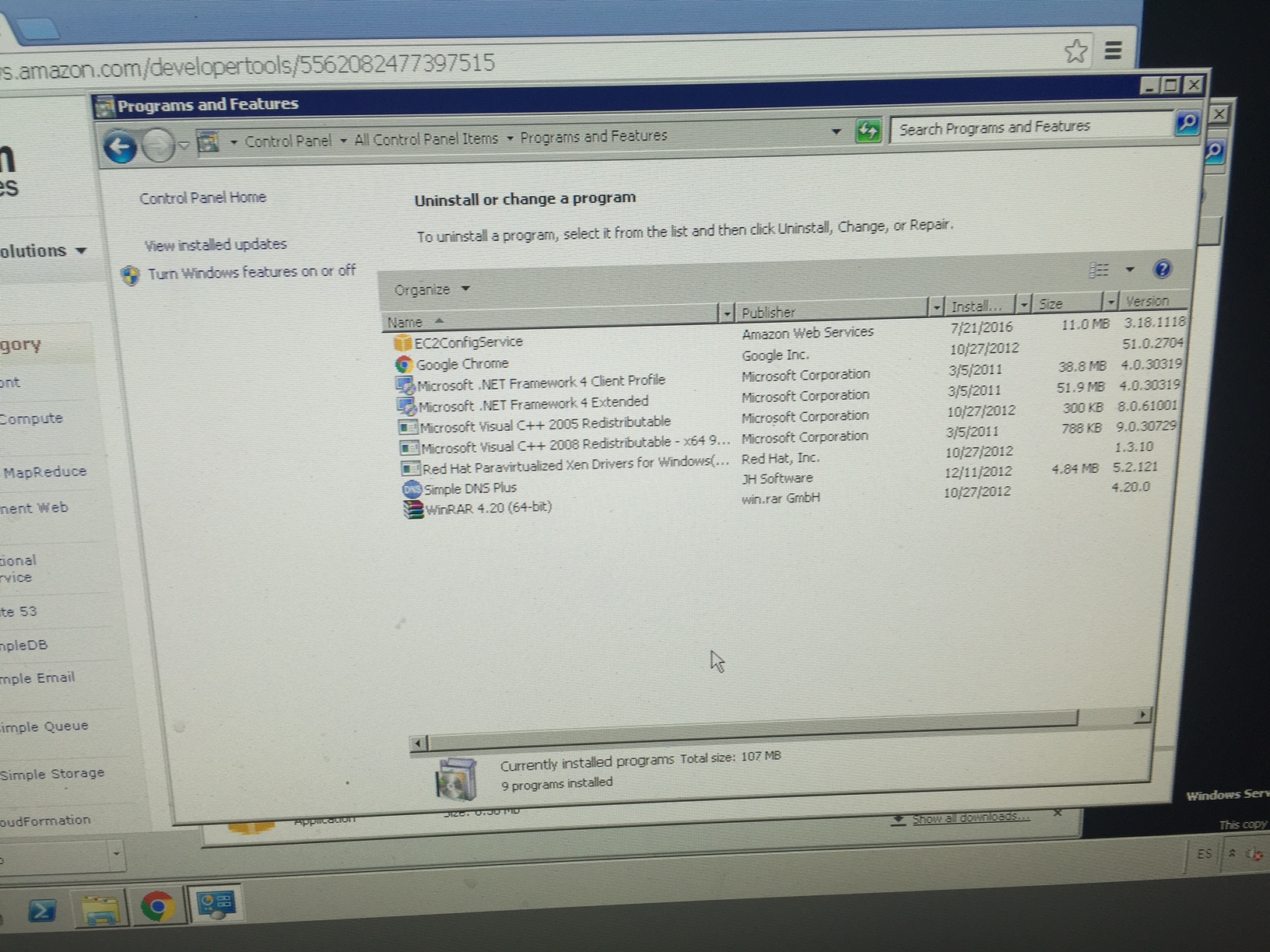Open address bar history dropdown arrow
This screenshot has height=952, width=1270.
(836, 131)
